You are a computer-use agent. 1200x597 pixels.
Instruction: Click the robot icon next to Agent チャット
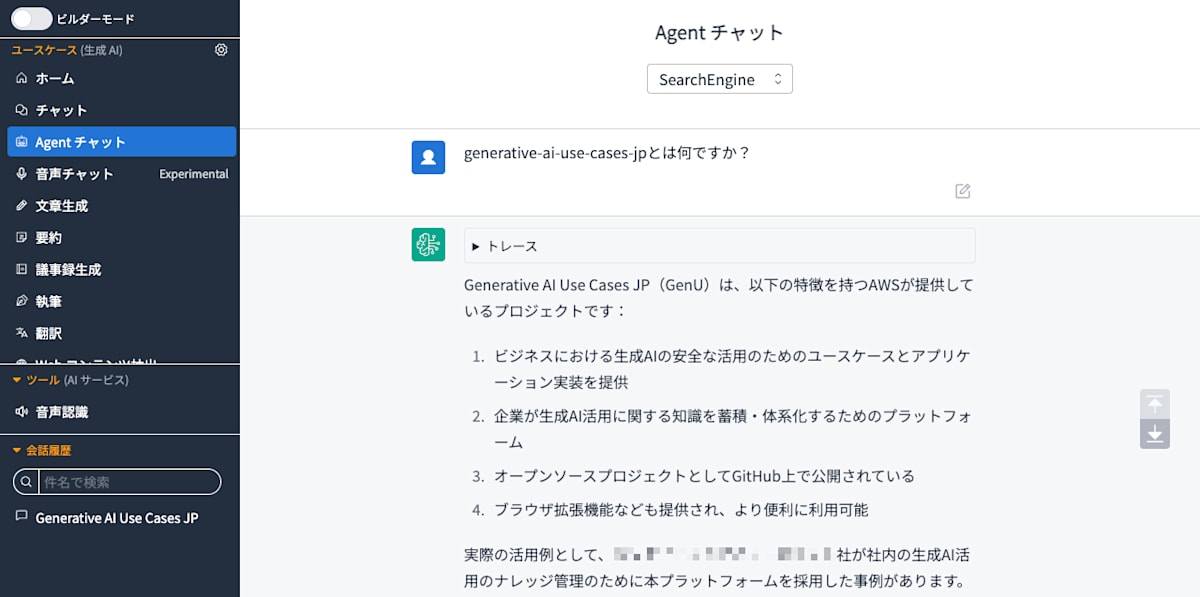22,142
